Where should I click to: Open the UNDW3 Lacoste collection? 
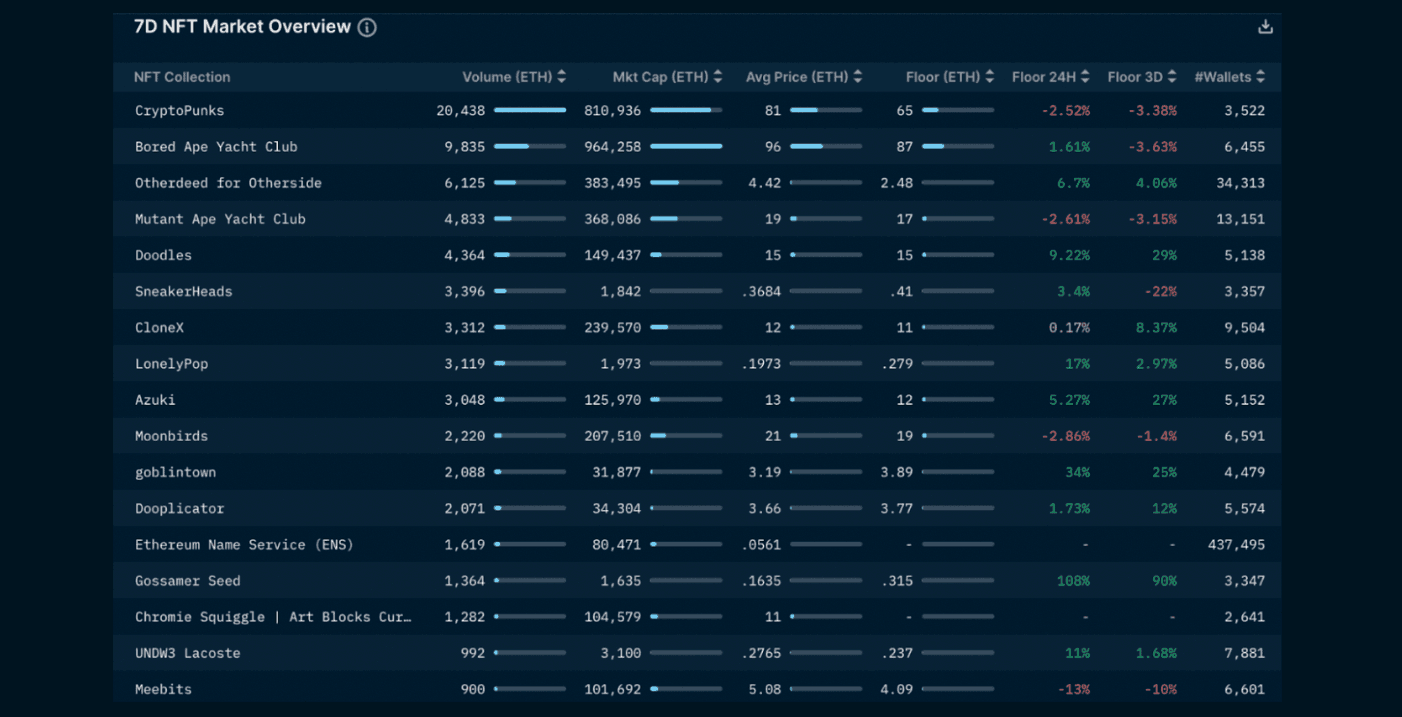187,653
